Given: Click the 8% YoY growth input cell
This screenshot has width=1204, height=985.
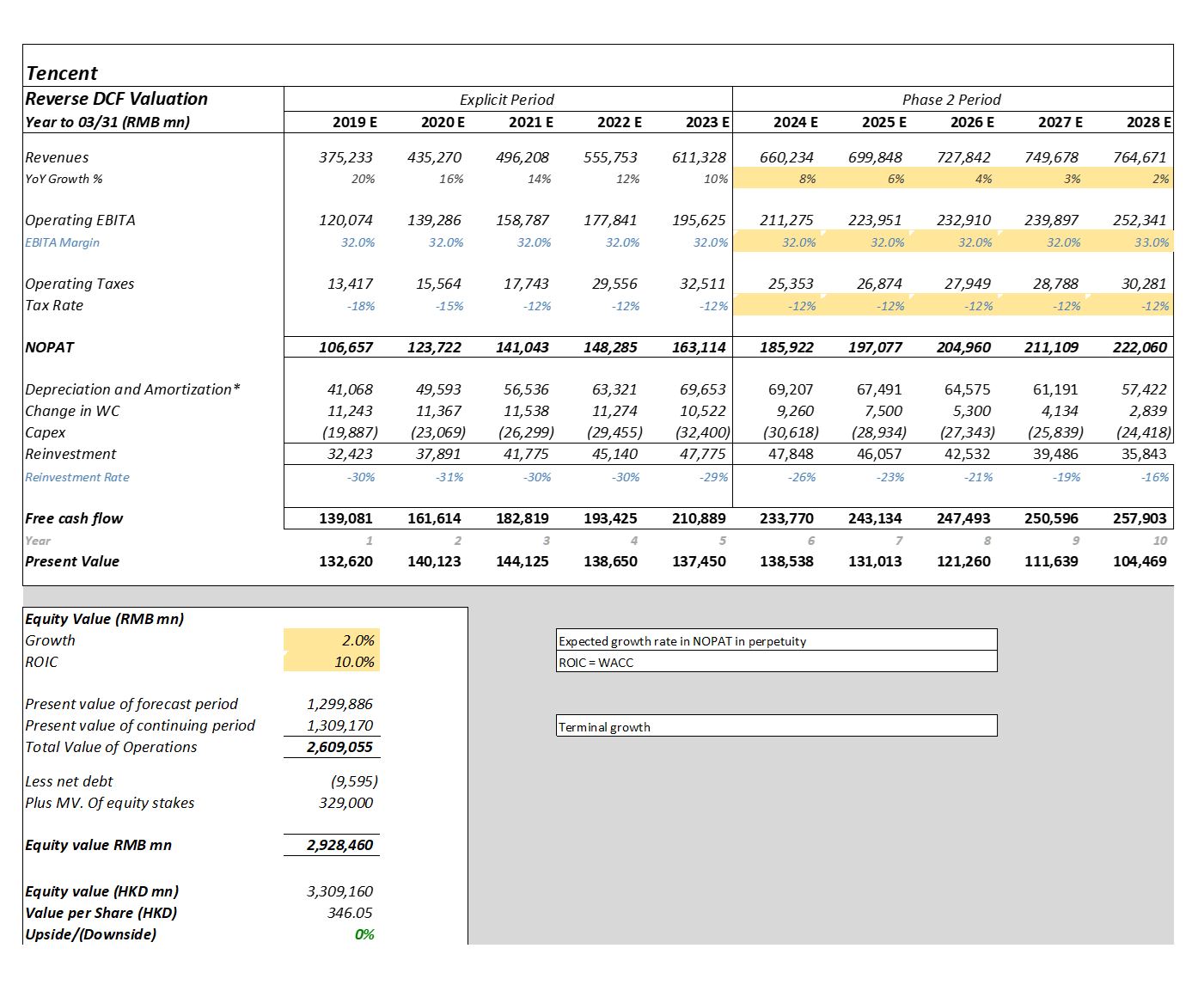Looking at the screenshot, I should pos(778,179).
